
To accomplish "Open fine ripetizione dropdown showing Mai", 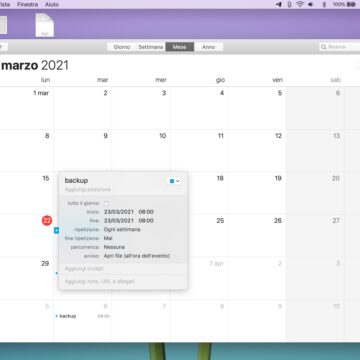I will [108, 238].
